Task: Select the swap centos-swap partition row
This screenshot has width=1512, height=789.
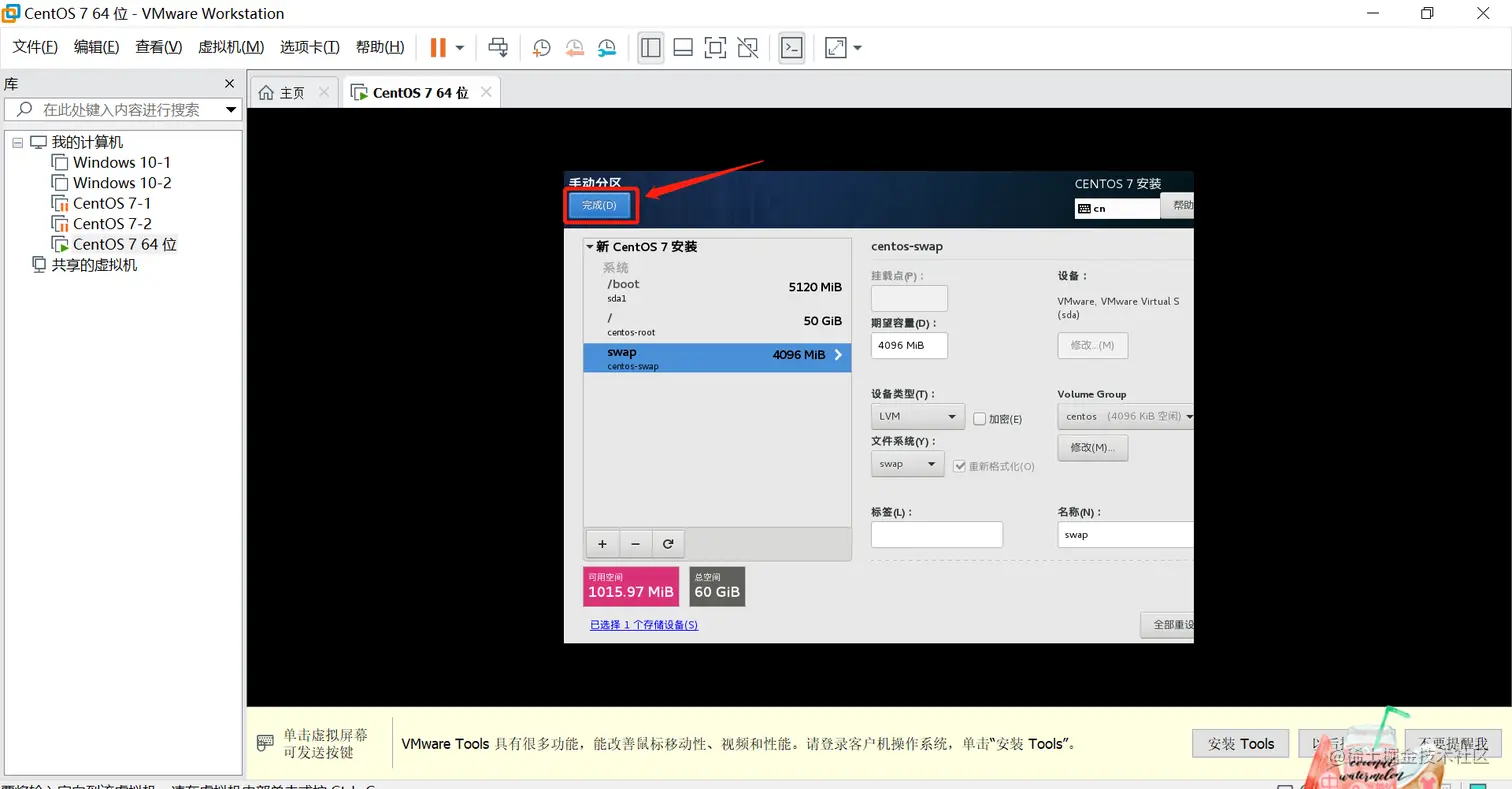Action: coord(717,358)
